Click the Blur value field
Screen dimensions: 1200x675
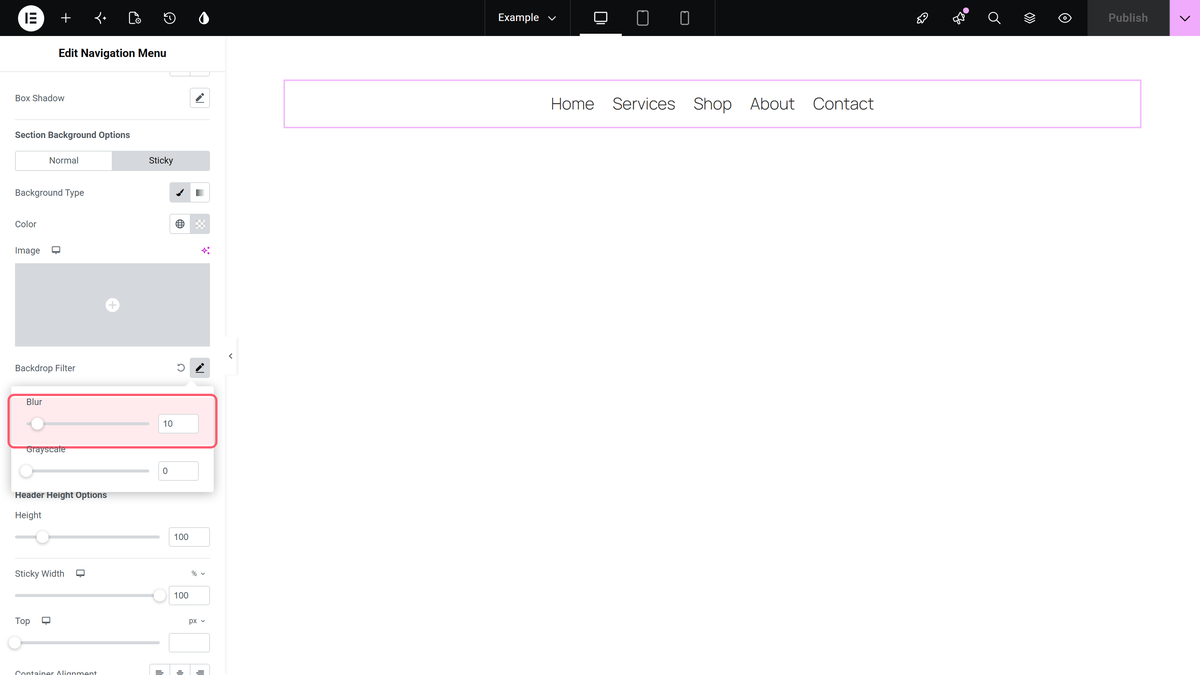click(178, 424)
